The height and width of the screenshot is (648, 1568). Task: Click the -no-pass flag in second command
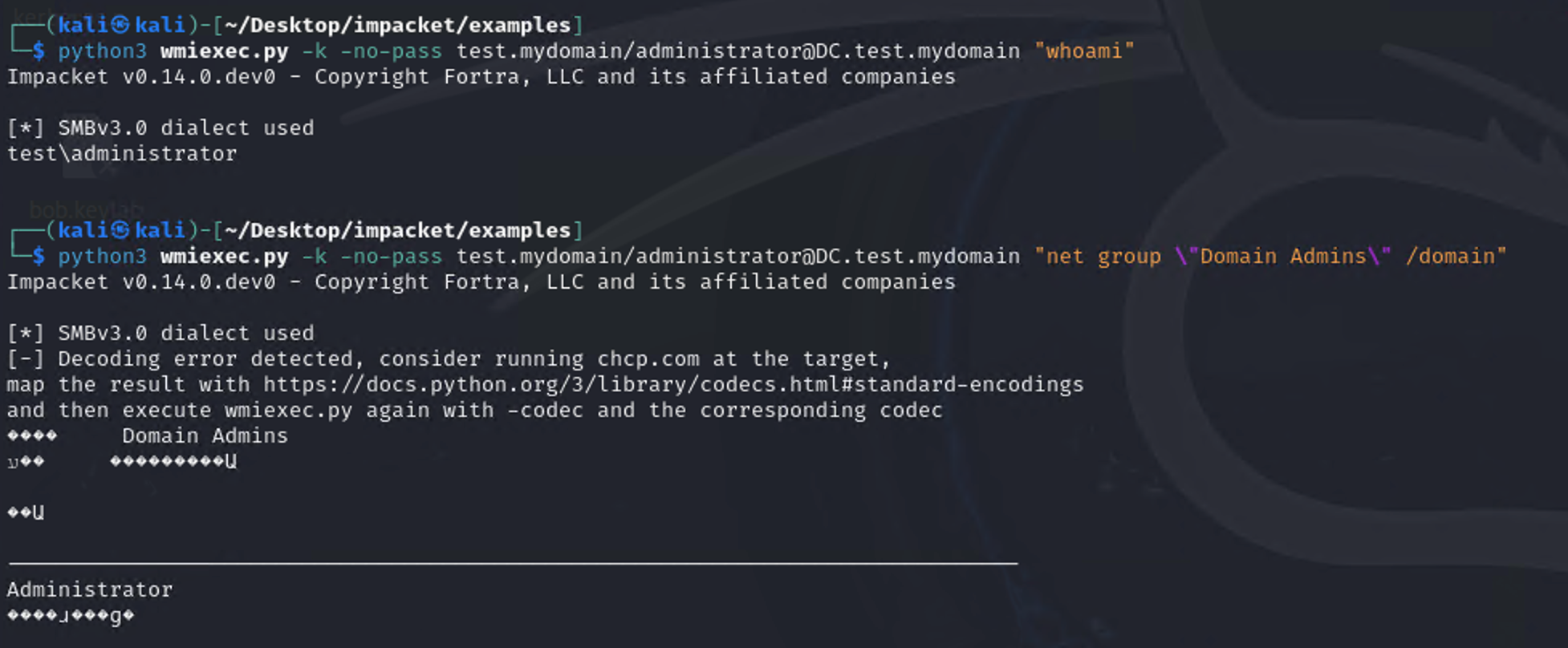tap(391, 257)
